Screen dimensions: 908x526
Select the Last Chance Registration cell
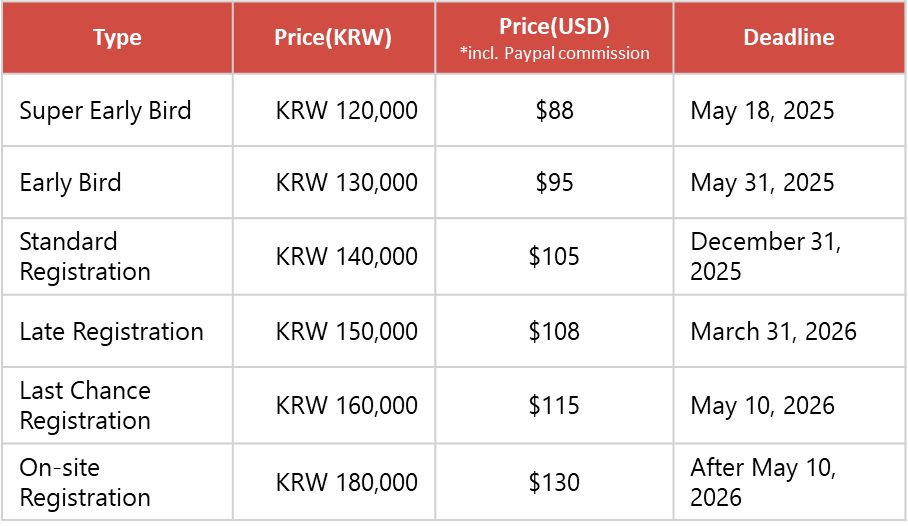coord(85,405)
